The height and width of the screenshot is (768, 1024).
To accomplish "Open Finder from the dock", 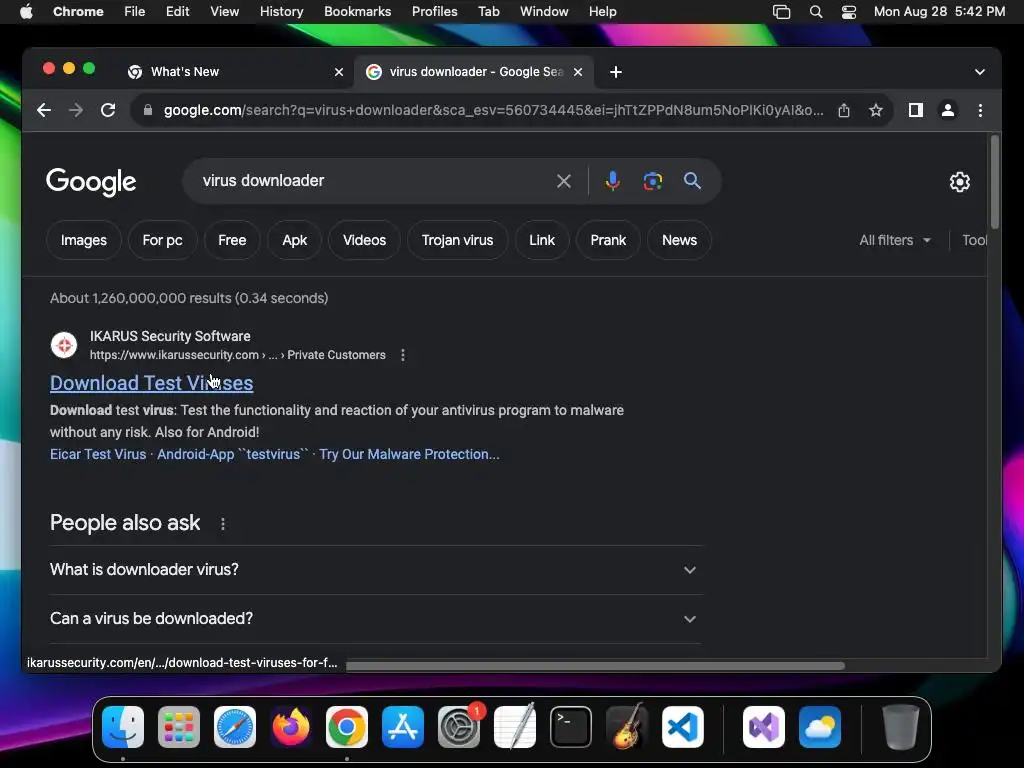I will click(x=123, y=726).
